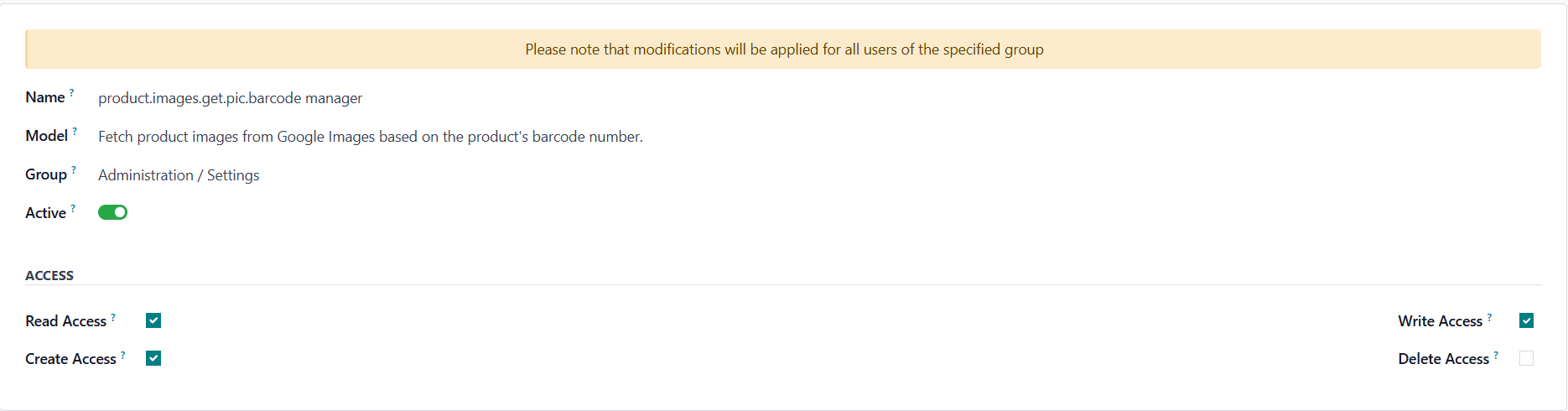
Task: Enable the Delete Access checkbox
Action: (1526, 358)
